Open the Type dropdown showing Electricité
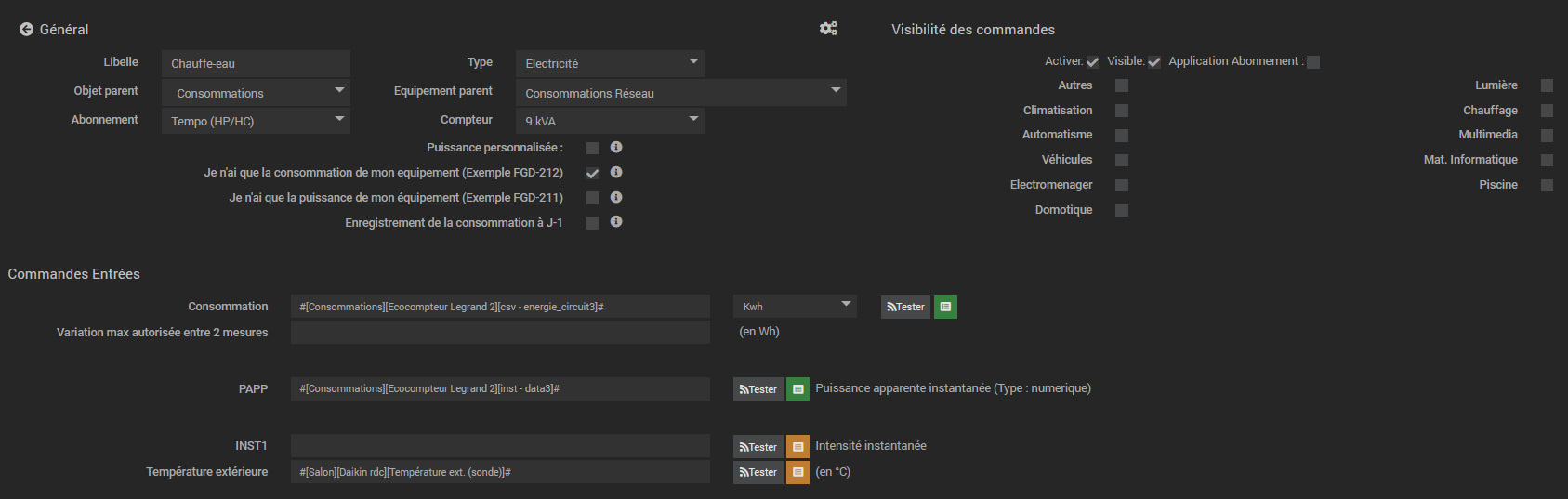Viewport: 1568px width, 499px height. click(610, 63)
